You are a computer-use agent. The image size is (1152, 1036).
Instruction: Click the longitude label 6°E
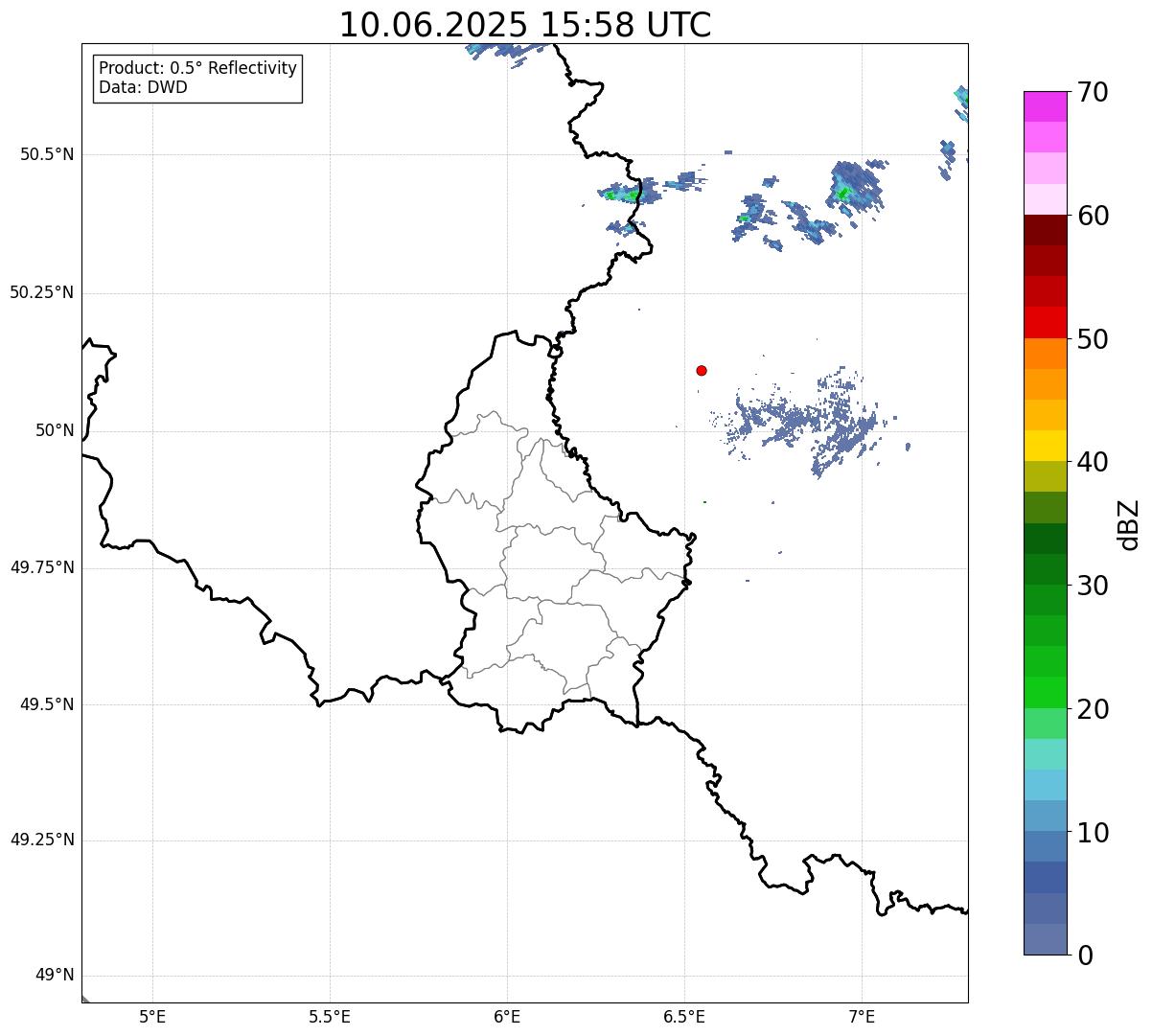[507, 1016]
